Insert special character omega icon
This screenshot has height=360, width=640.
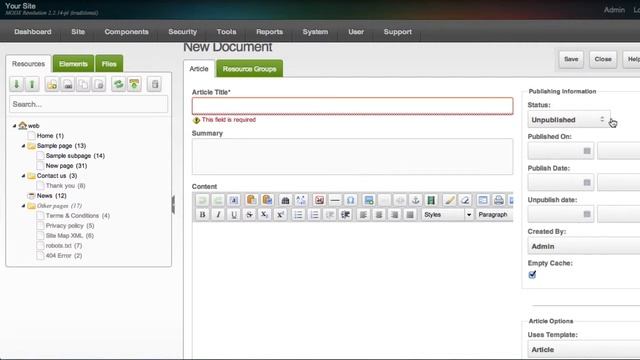click(x=351, y=200)
